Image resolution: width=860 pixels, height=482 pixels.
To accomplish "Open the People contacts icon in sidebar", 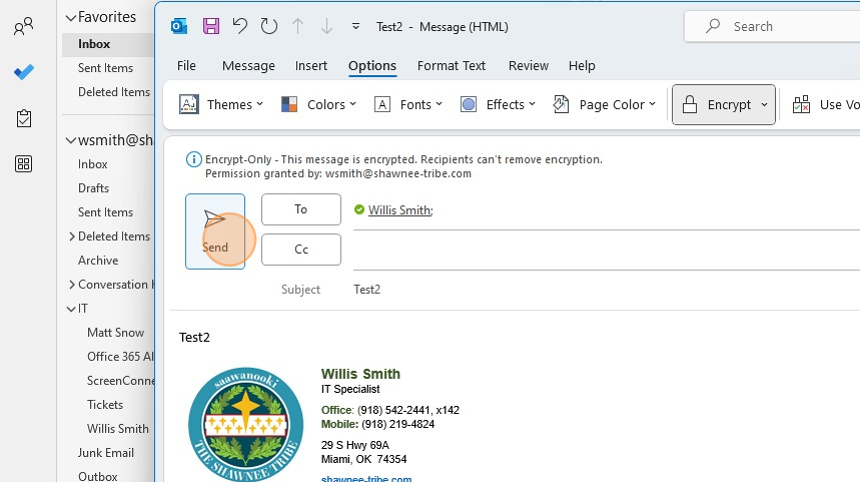I will point(24,26).
